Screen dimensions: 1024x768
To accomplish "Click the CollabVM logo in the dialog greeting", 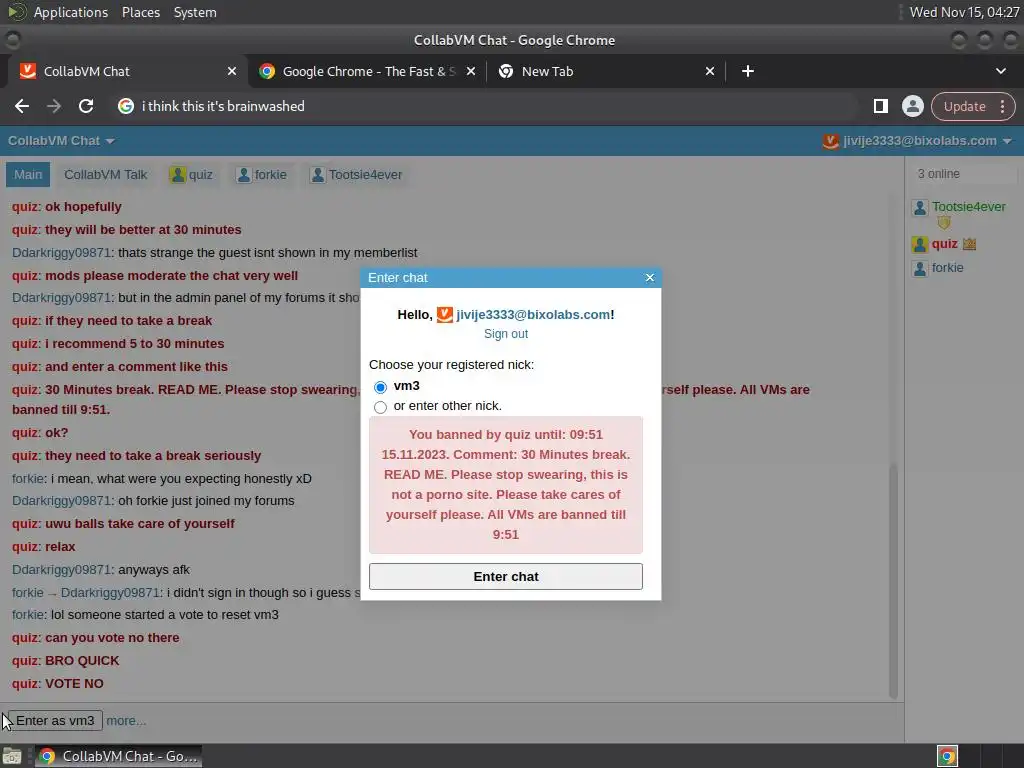I will [445, 315].
